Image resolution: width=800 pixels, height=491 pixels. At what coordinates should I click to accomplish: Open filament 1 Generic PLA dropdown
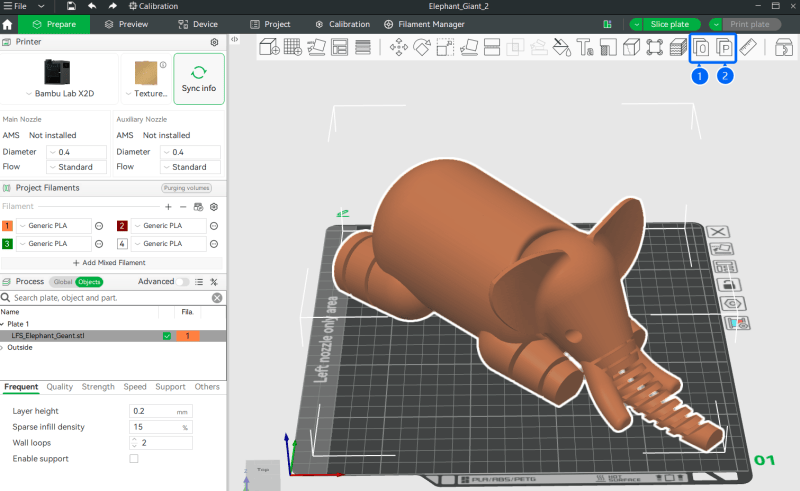(x=54, y=226)
